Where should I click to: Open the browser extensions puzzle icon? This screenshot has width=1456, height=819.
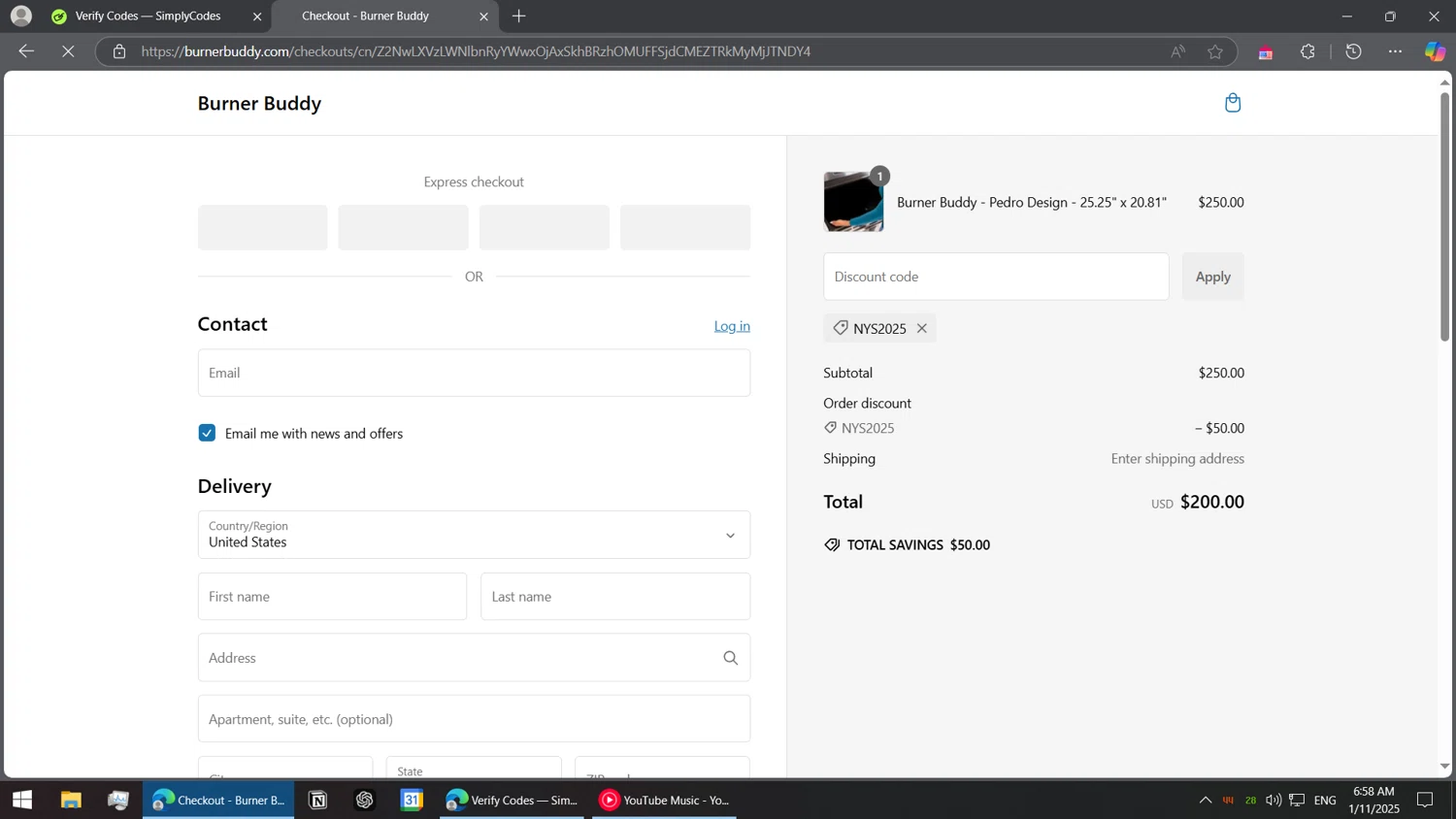point(1307,51)
